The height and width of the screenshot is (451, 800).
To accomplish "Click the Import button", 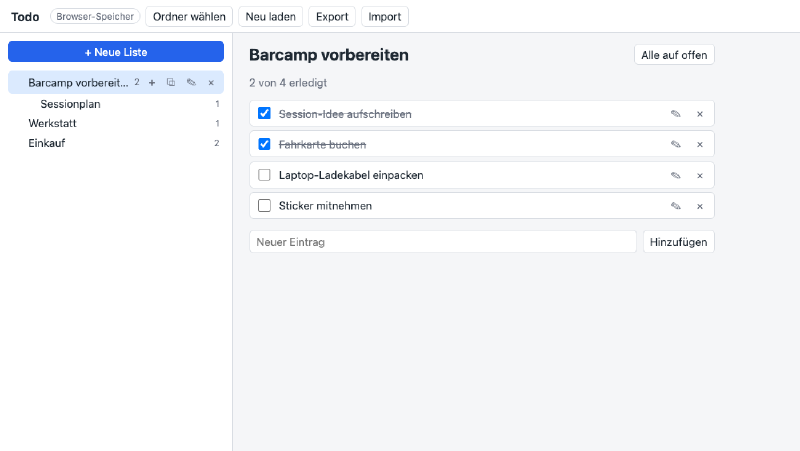I will (385, 16).
